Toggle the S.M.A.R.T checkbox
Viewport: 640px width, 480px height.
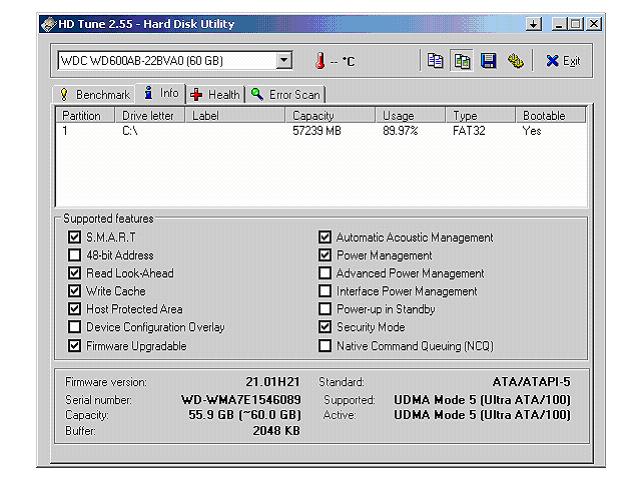coord(74,237)
